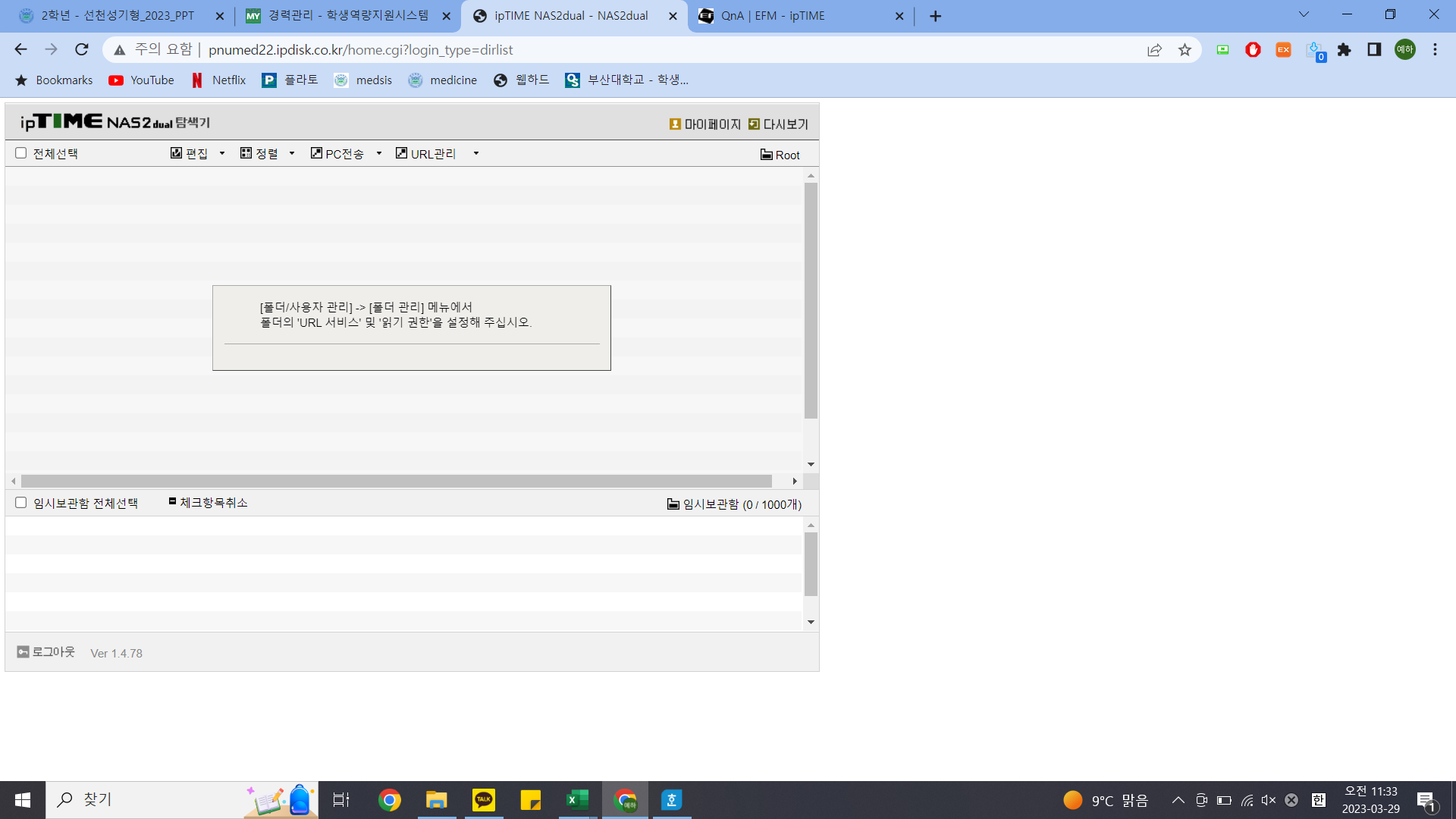Open the PC전송 dropdown menu
1456x819 pixels.
coord(379,154)
